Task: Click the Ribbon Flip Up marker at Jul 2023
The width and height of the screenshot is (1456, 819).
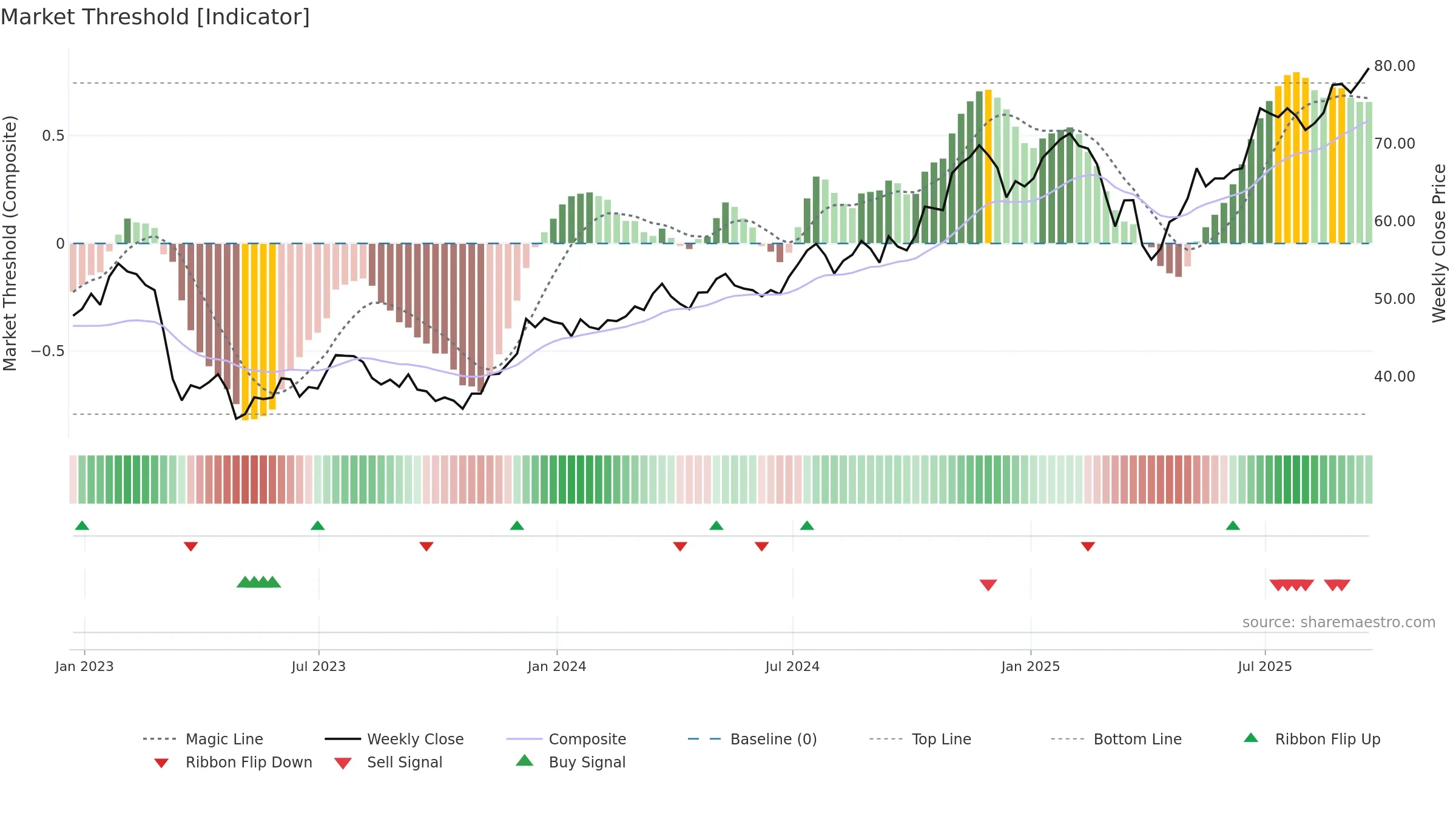Action: 317,525
